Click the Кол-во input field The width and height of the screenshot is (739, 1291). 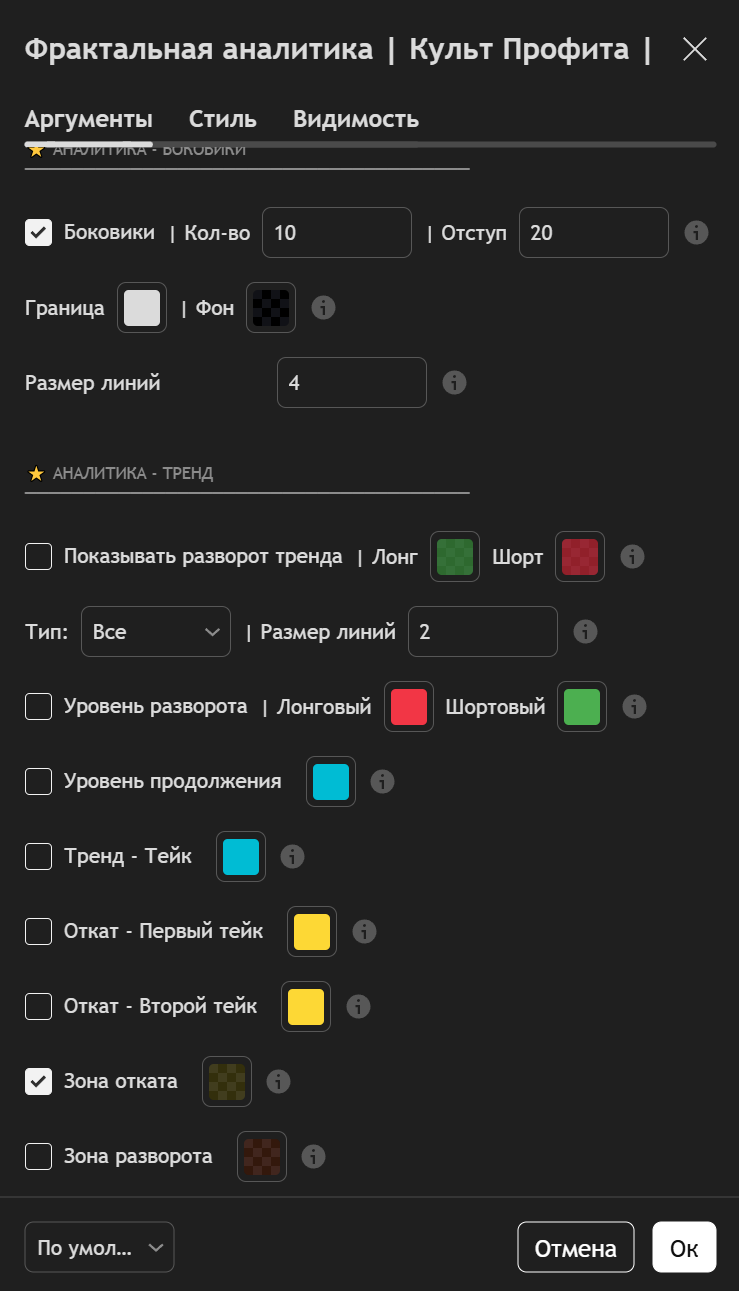(337, 233)
